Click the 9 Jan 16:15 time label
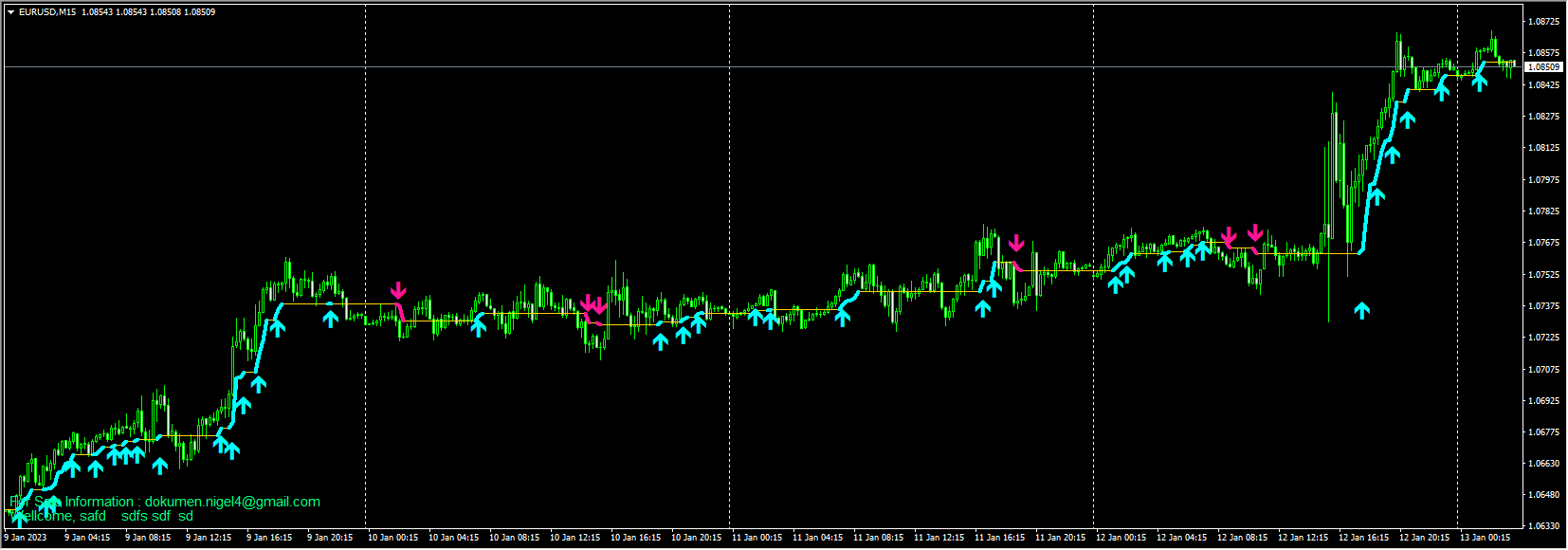 [x=269, y=538]
